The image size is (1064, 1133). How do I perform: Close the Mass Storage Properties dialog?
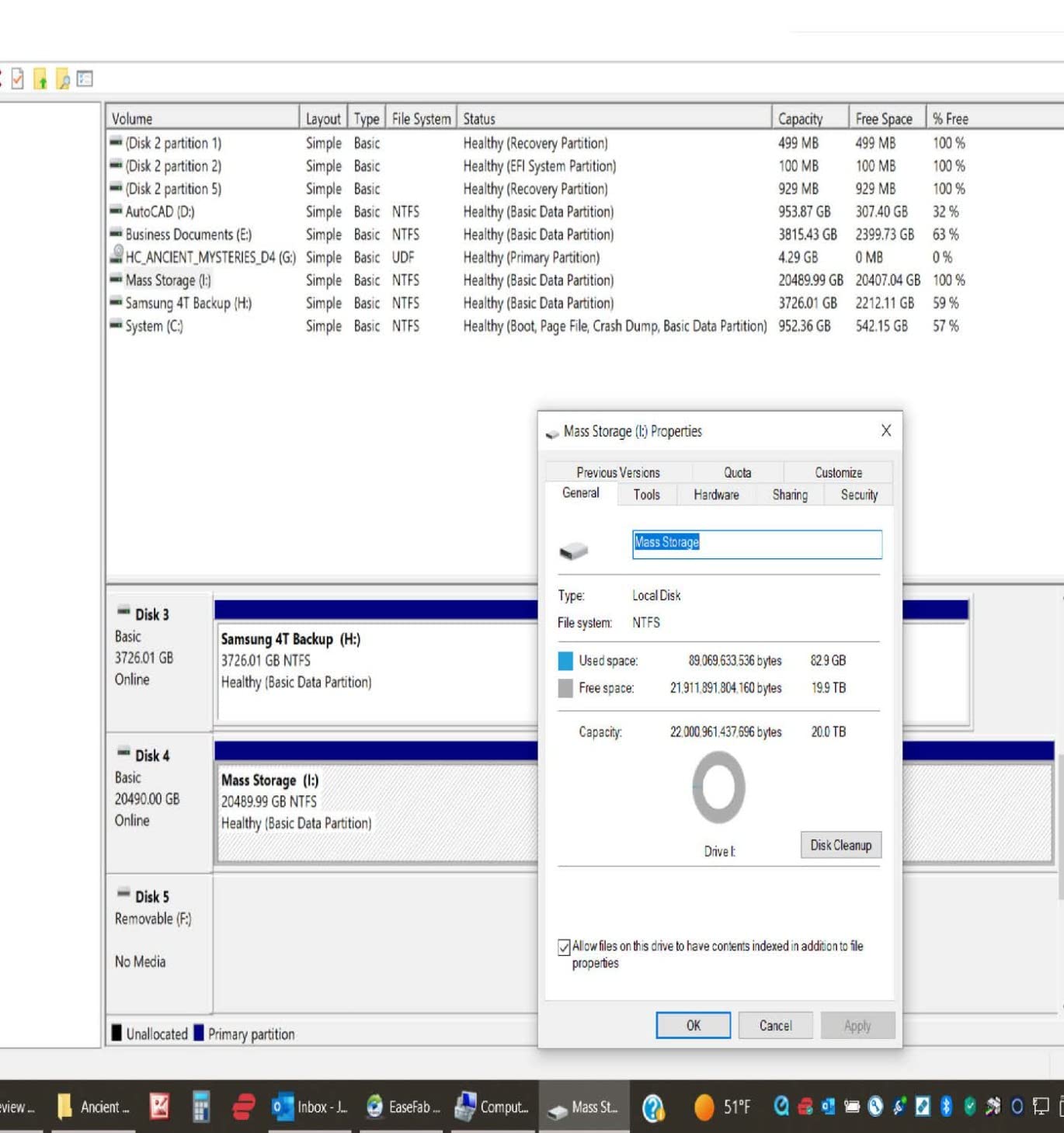coord(886,430)
